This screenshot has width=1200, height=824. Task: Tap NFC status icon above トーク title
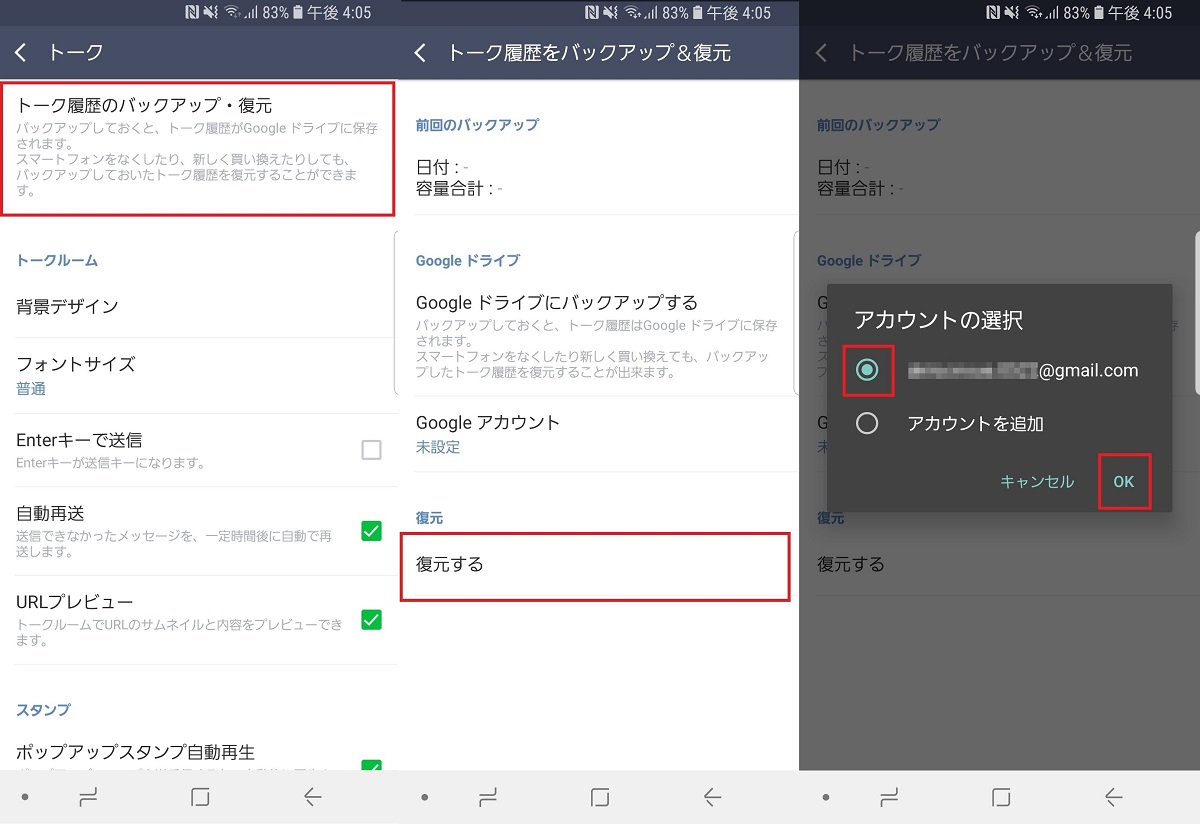coord(193,13)
